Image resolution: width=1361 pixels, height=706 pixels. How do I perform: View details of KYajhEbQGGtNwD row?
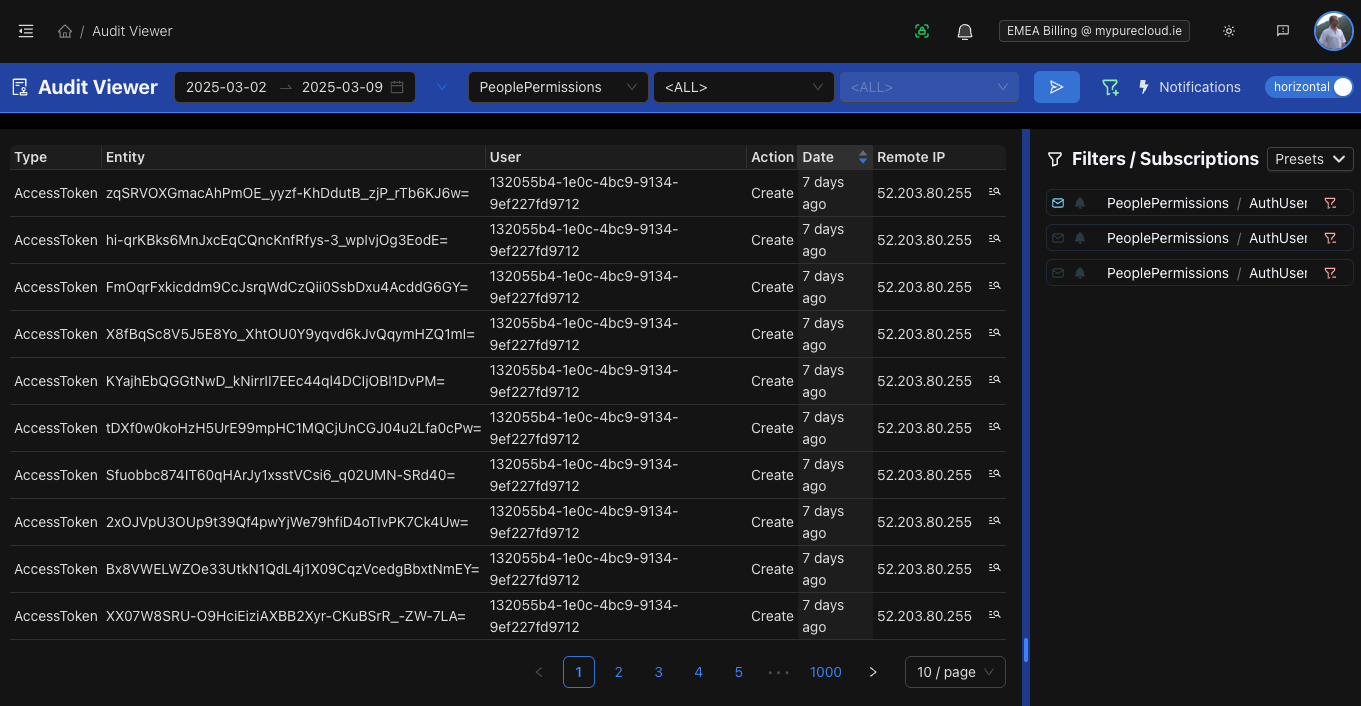tap(994, 380)
